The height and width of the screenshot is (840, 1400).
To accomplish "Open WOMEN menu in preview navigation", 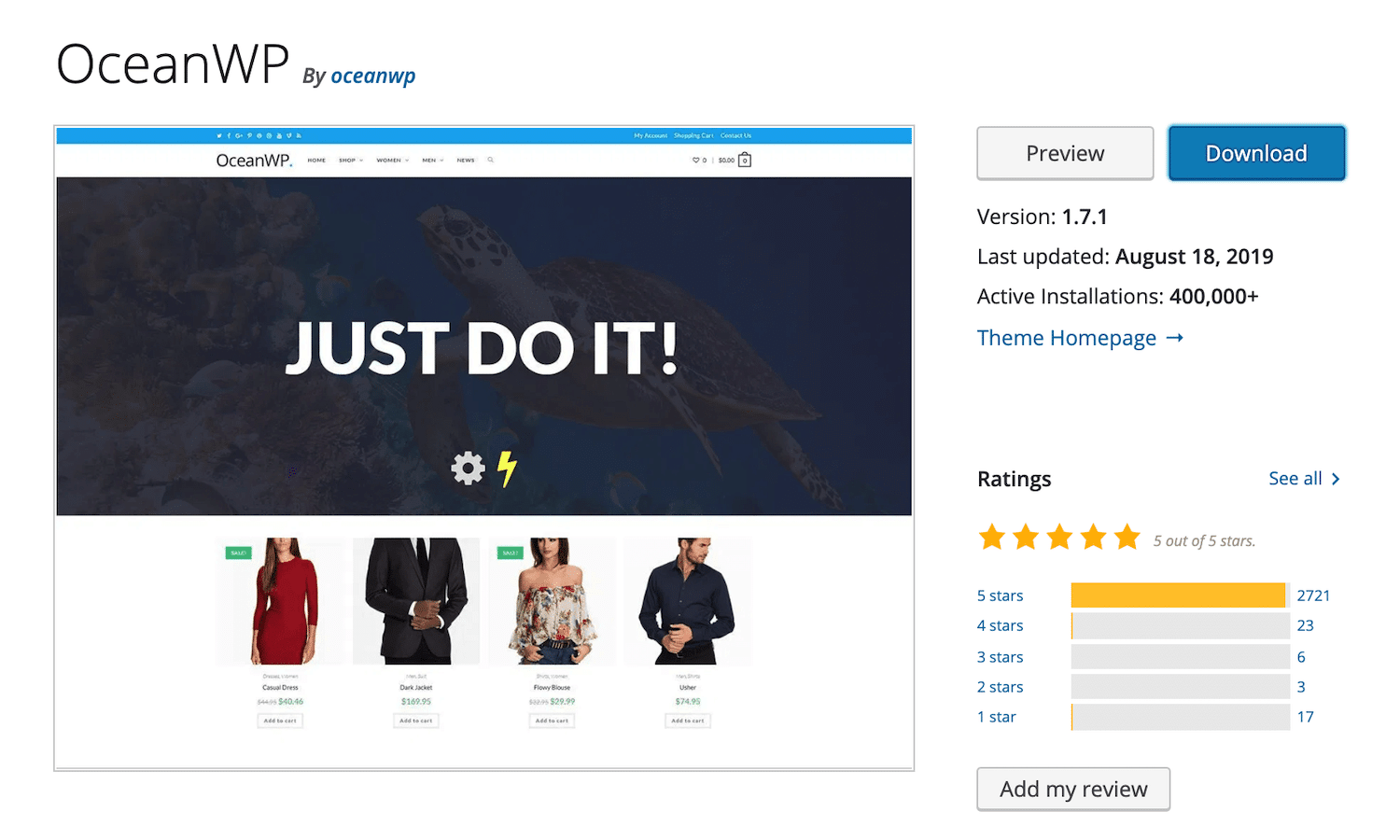I will pyautogui.click(x=392, y=161).
